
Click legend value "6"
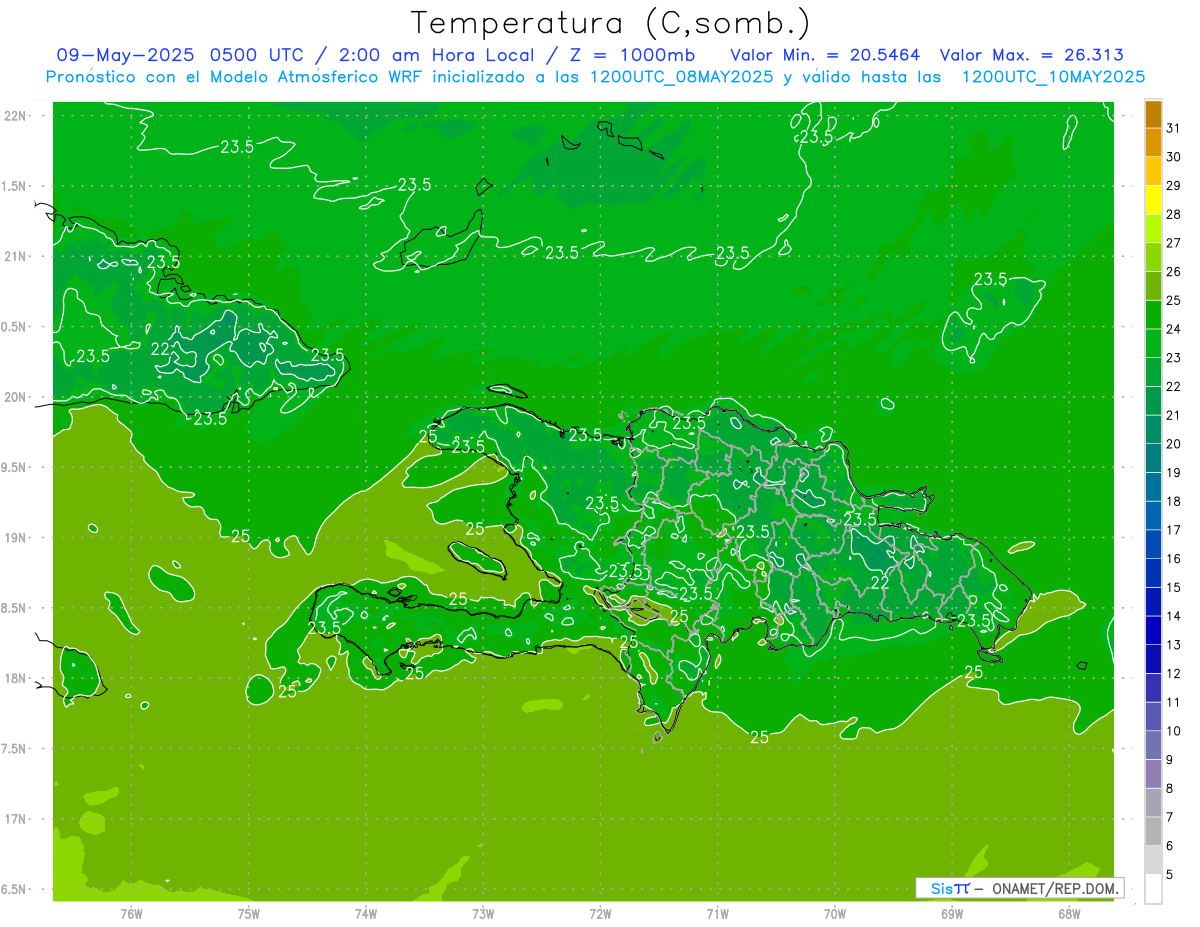click(x=1170, y=846)
